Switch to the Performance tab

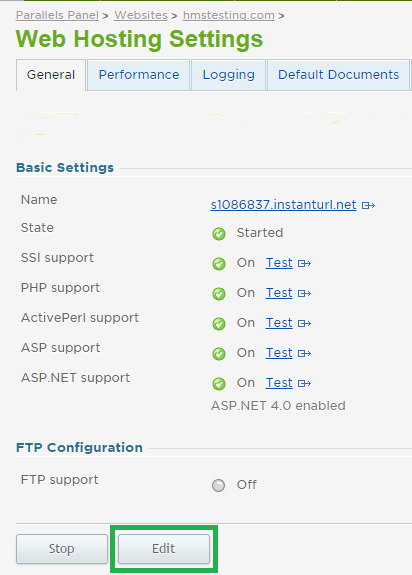[x=139, y=75]
